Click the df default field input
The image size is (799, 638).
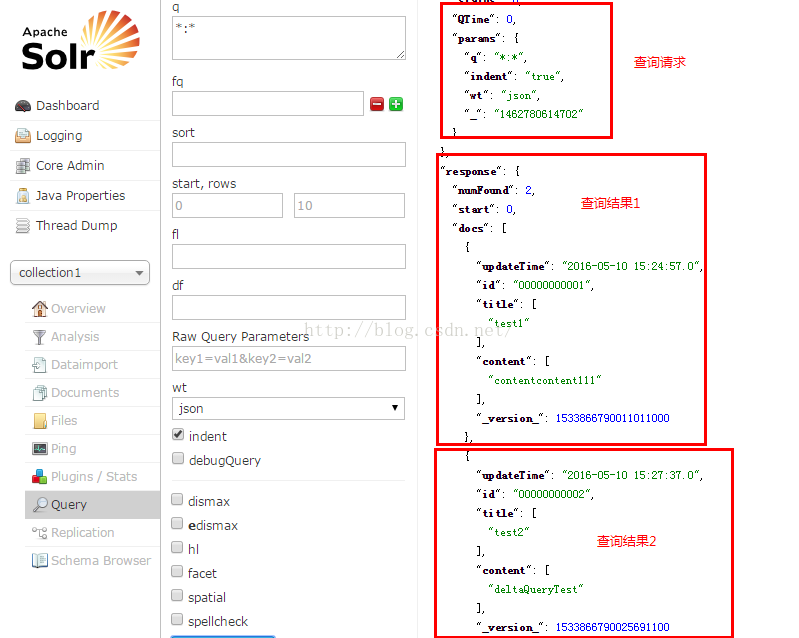click(x=289, y=307)
